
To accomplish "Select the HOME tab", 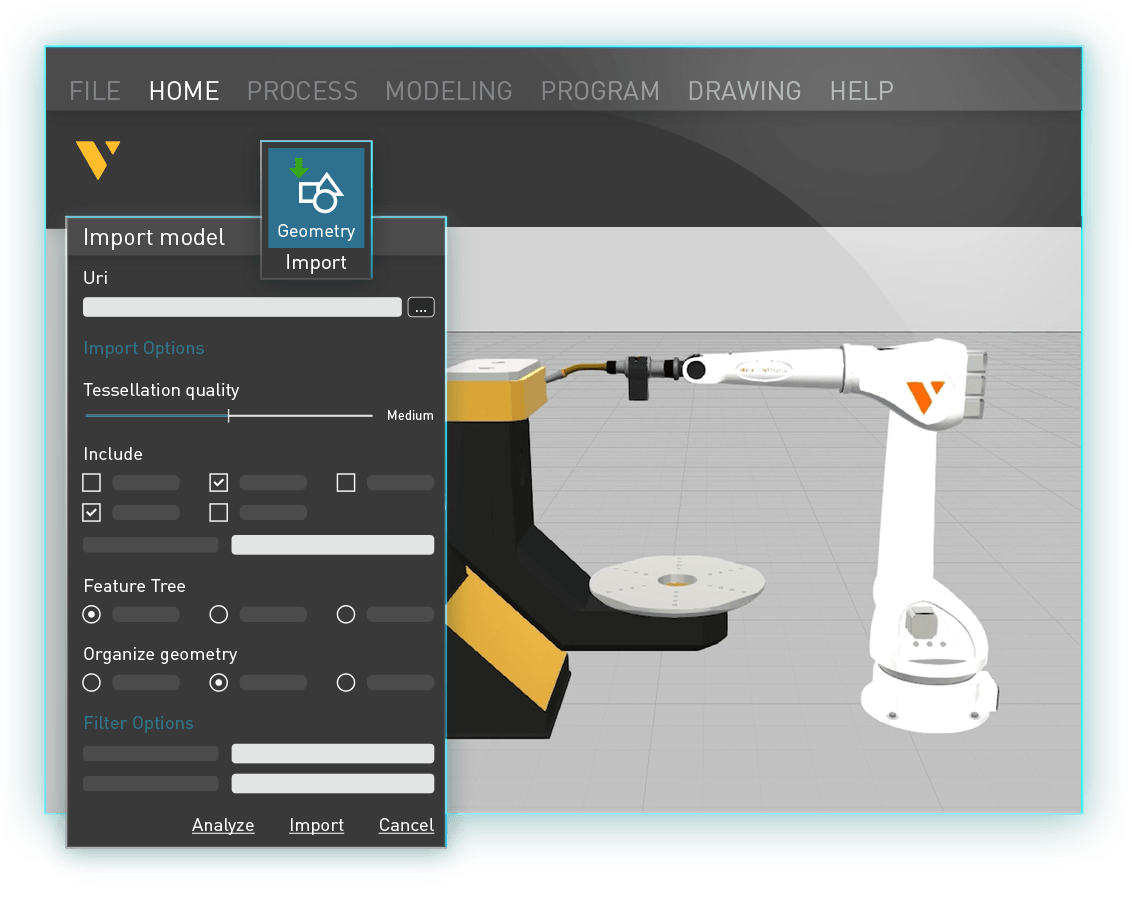I will 184,91.
